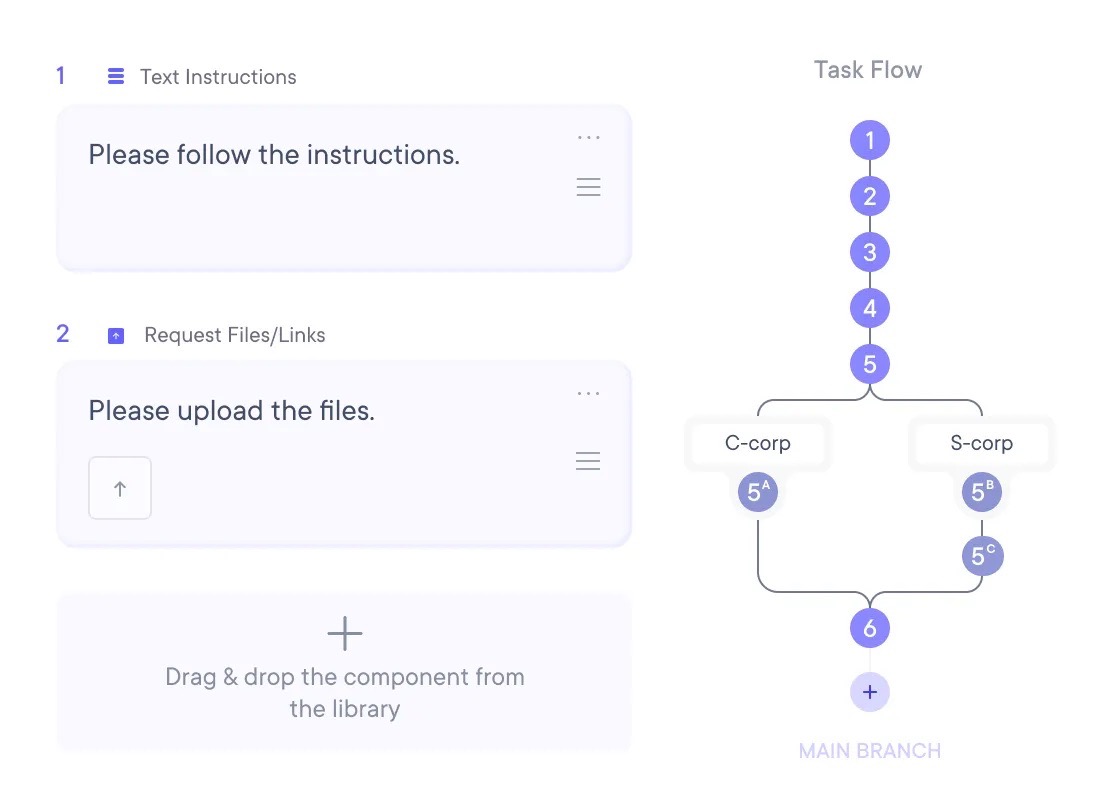The width and height of the screenshot is (1112, 808).
Task: Click the instruction text Please follow the instructions
Action: coord(274,154)
